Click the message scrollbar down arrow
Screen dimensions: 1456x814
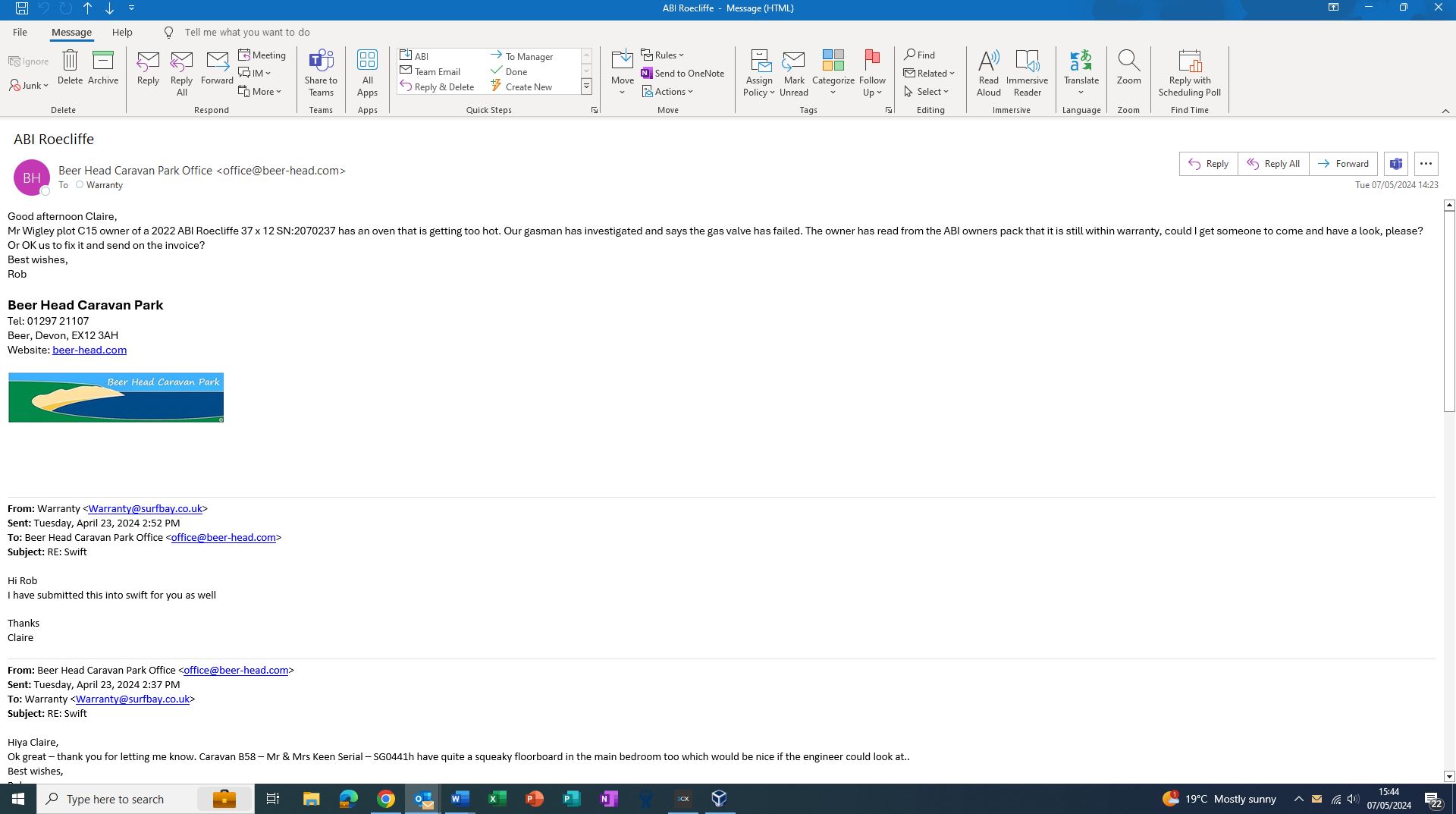(1449, 777)
